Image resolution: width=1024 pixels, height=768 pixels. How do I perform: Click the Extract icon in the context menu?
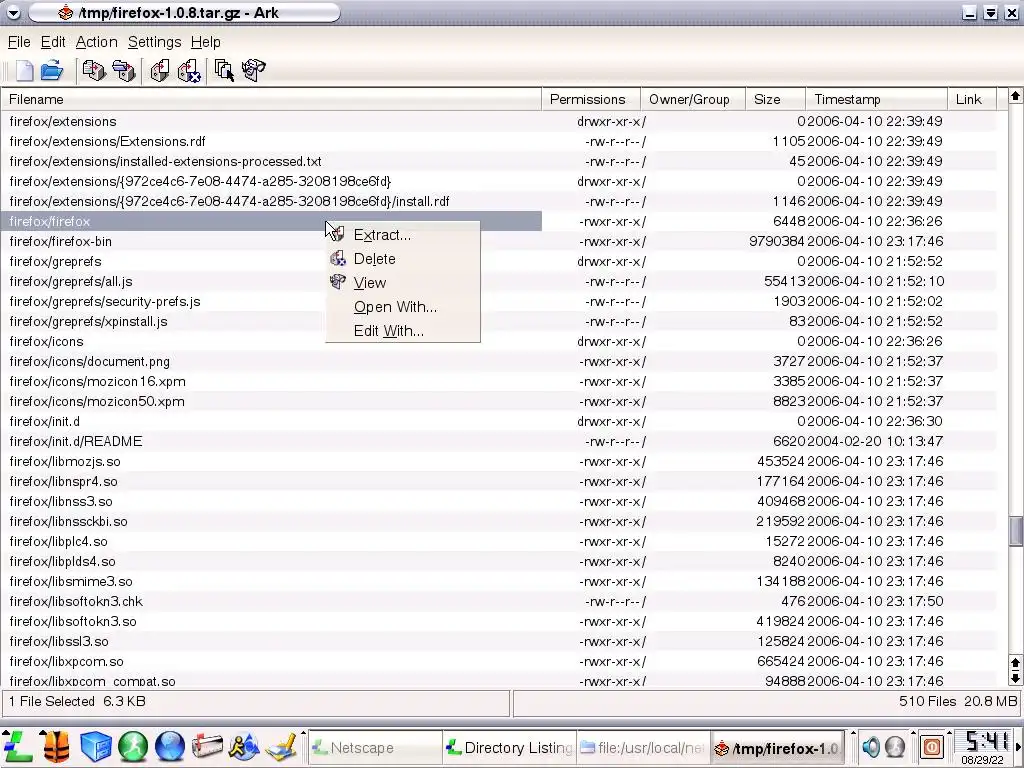(x=337, y=234)
